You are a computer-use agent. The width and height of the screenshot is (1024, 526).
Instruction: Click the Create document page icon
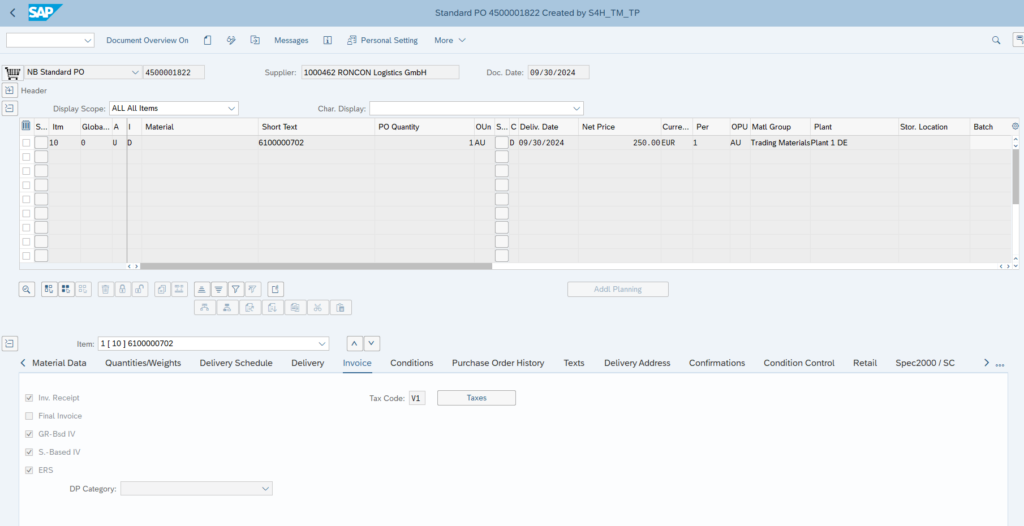click(x=208, y=40)
